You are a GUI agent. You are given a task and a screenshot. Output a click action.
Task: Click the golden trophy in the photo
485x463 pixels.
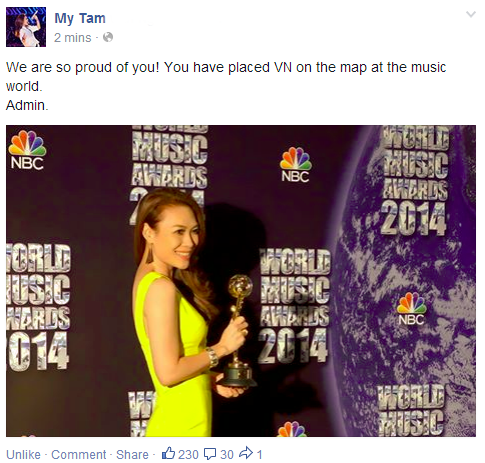click(239, 330)
